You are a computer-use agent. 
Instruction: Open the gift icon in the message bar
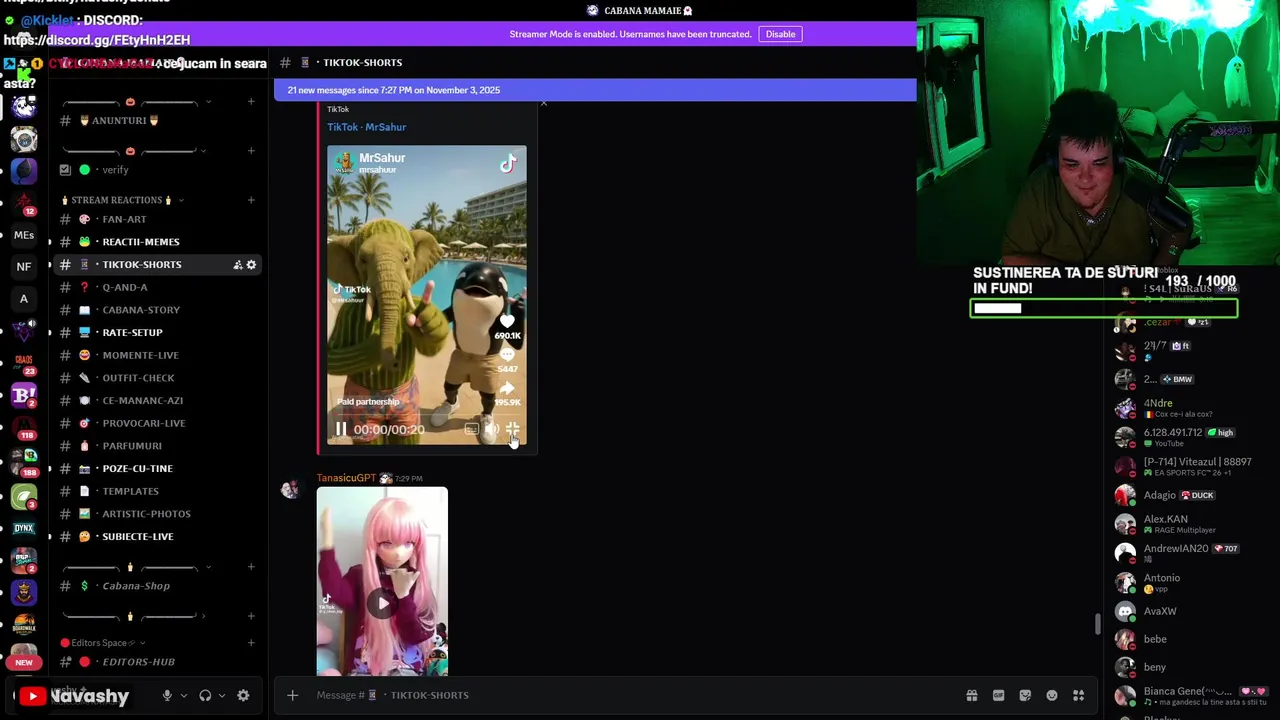coord(971,695)
